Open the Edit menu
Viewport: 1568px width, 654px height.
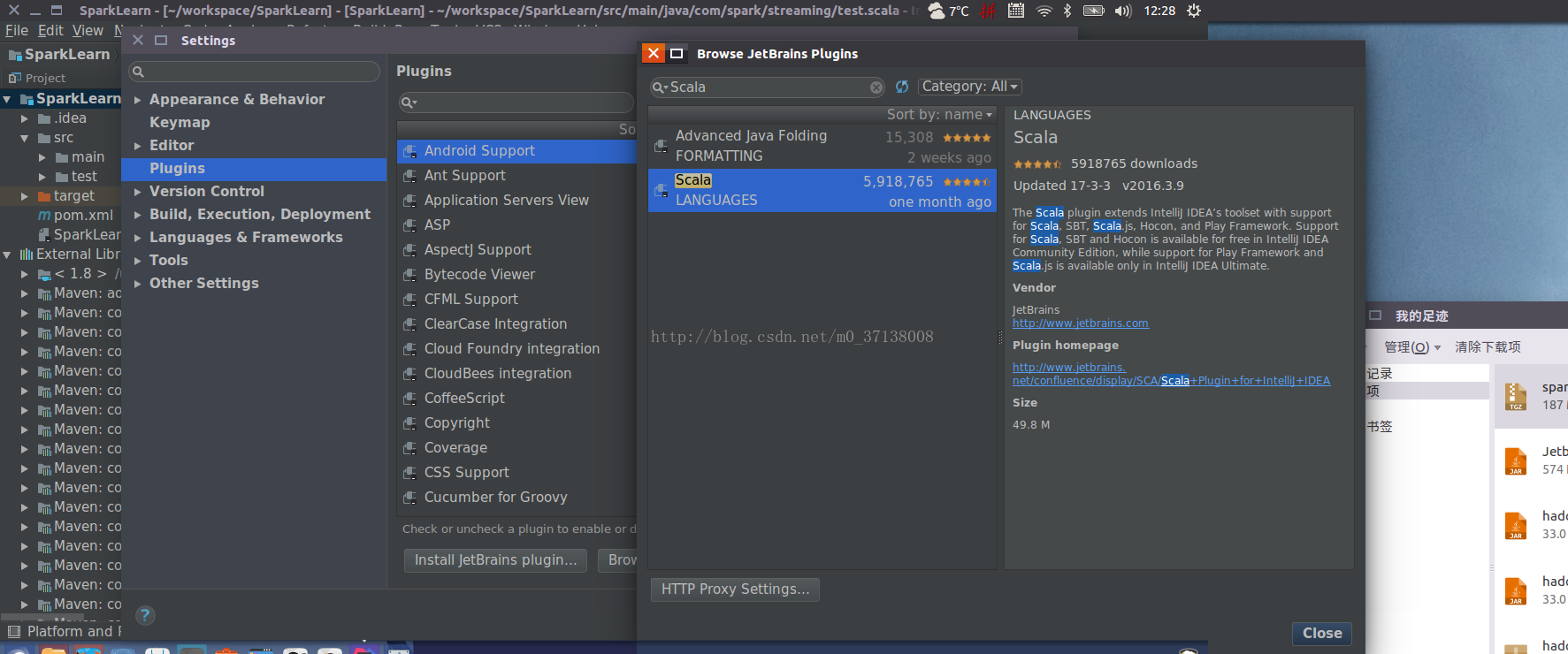pyautogui.click(x=50, y=30)
